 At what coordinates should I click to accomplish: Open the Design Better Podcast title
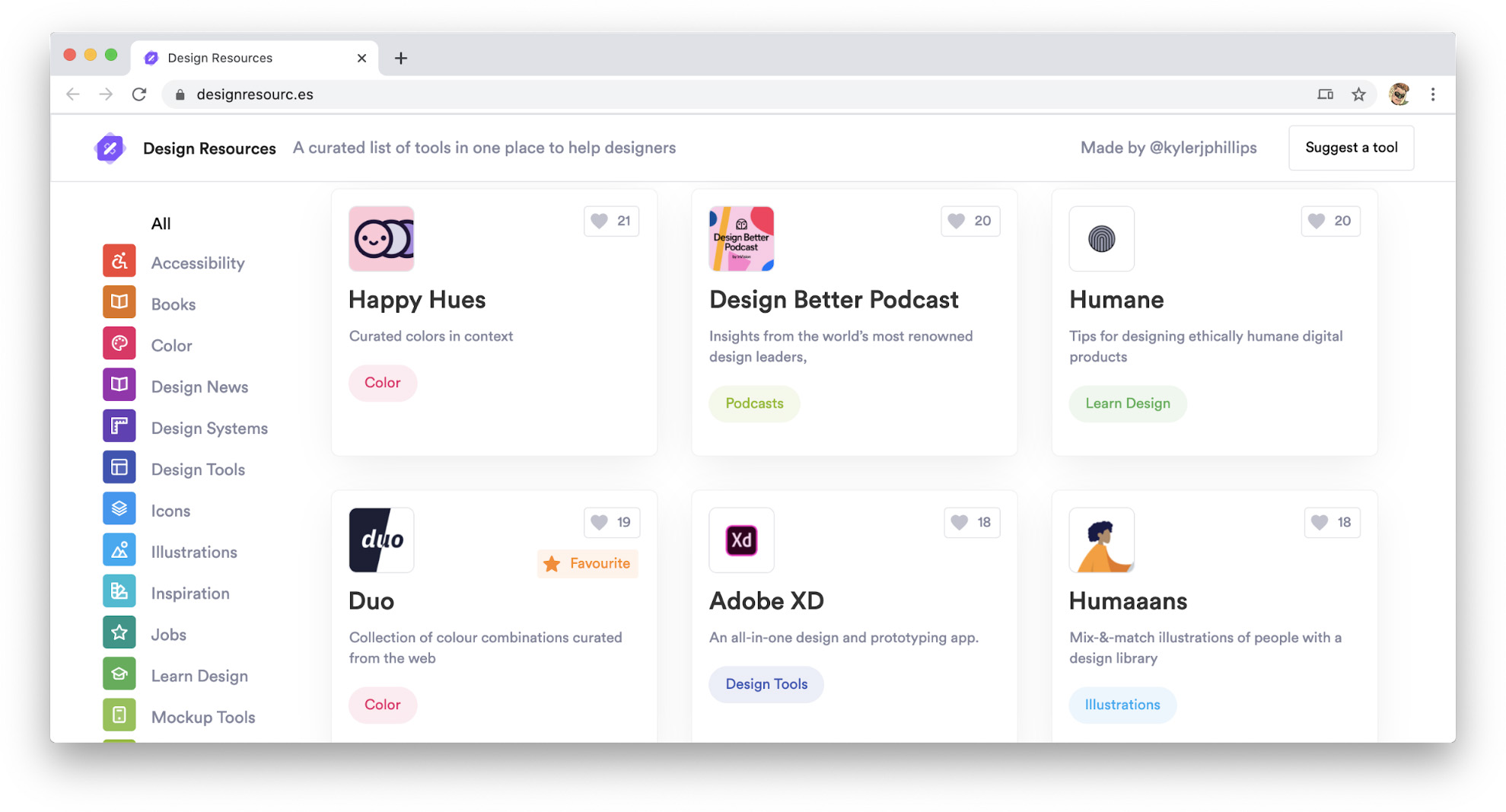coord(833,299)
